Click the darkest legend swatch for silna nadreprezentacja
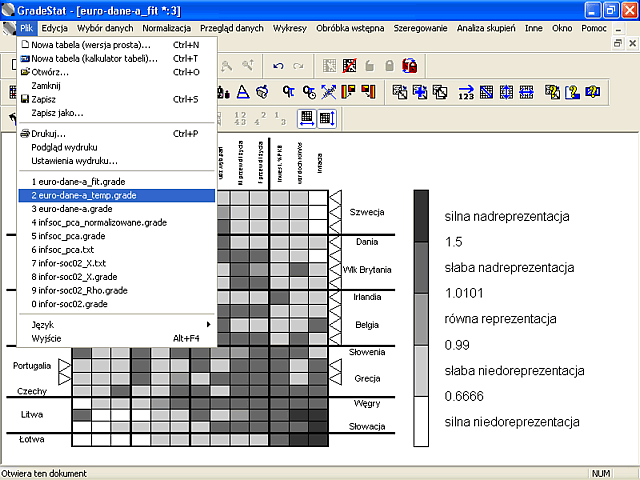Screen dimensions: 640x480 (x=421, y=216)
